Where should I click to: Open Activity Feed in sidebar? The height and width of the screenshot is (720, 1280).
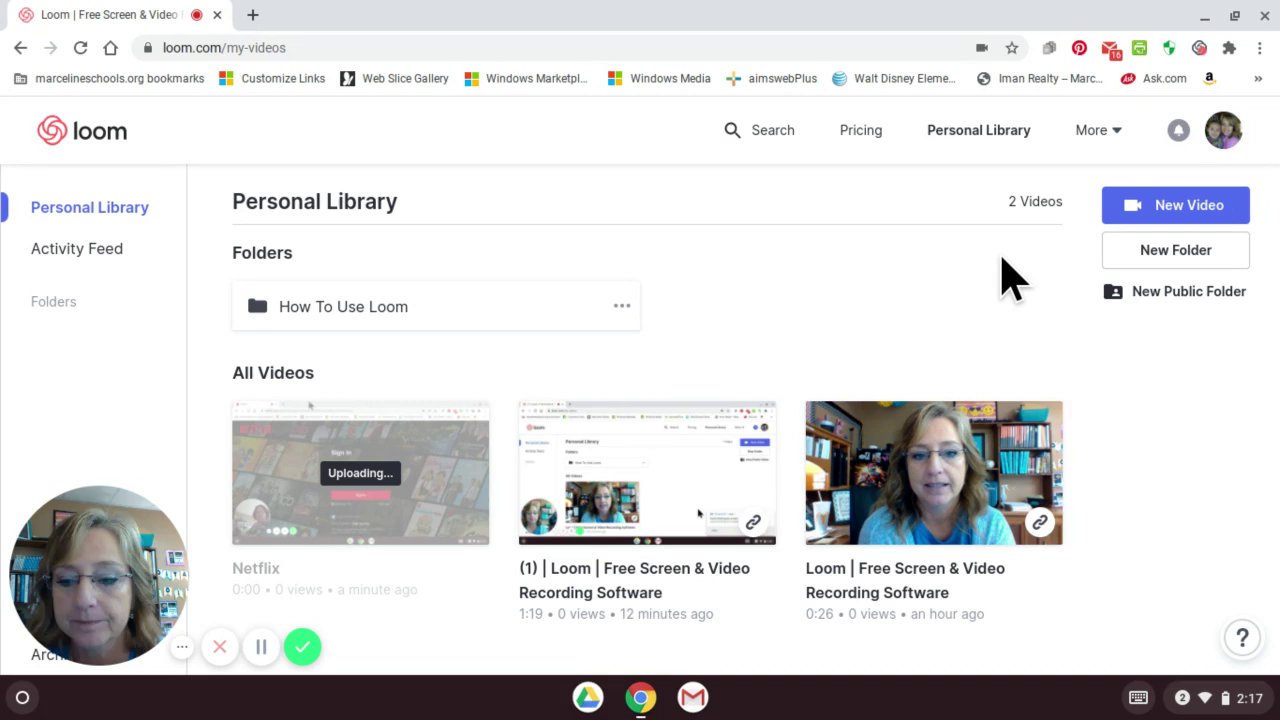pos(77,248)
